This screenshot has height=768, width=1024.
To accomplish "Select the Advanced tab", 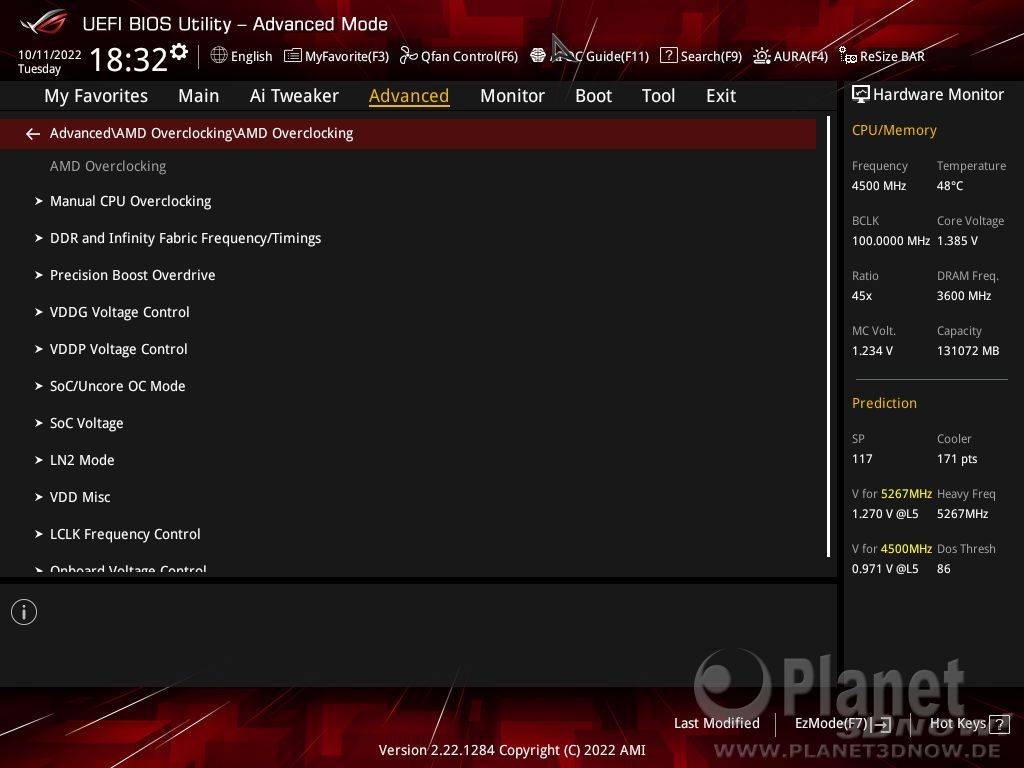I will pyautogui.click(x=409, y=96).
